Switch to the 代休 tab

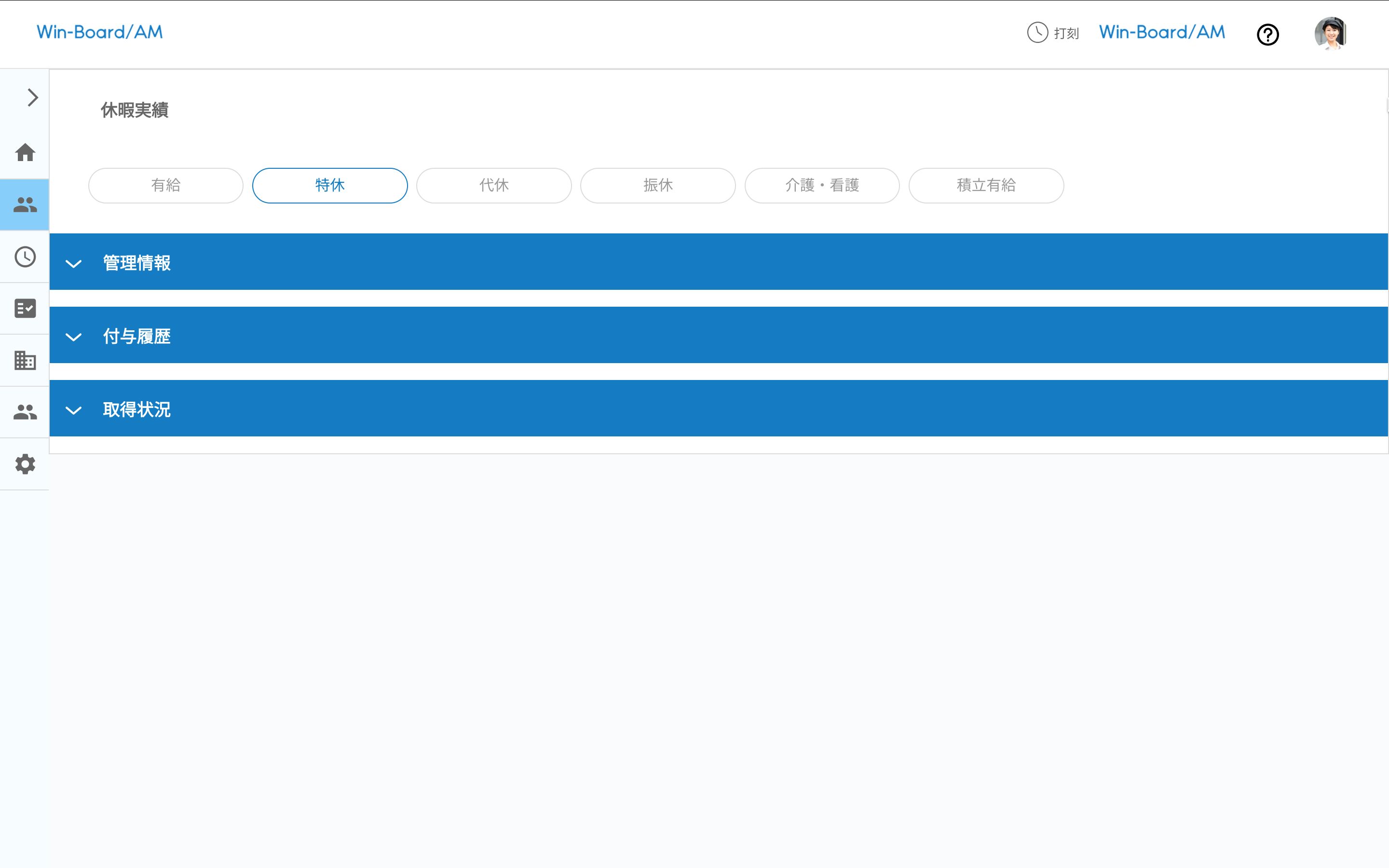(x=493, y=186)
